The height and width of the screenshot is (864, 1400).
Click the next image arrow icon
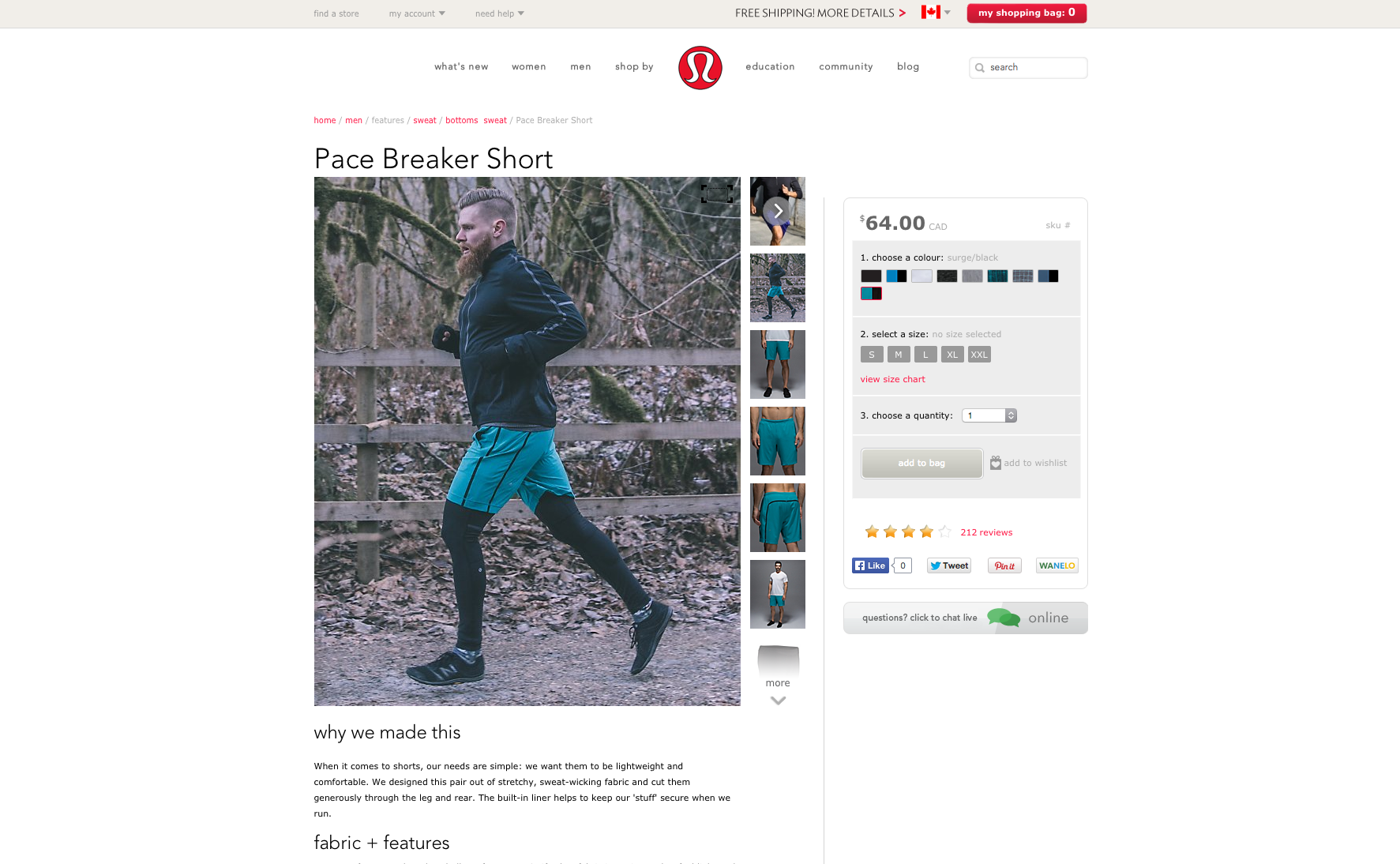pyautogui.click(x=778, y=211)
